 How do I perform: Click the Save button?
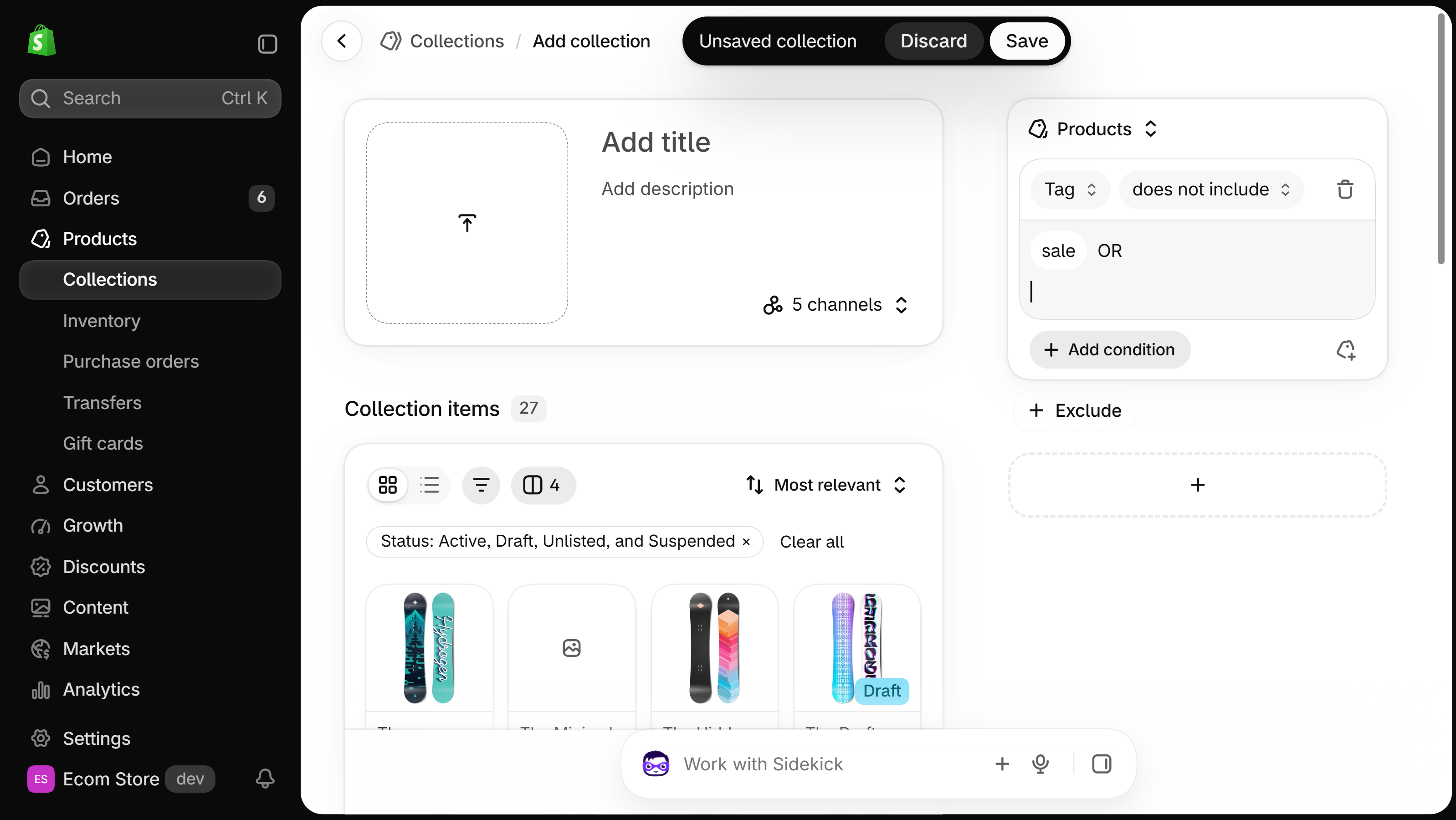[1027, 41]
